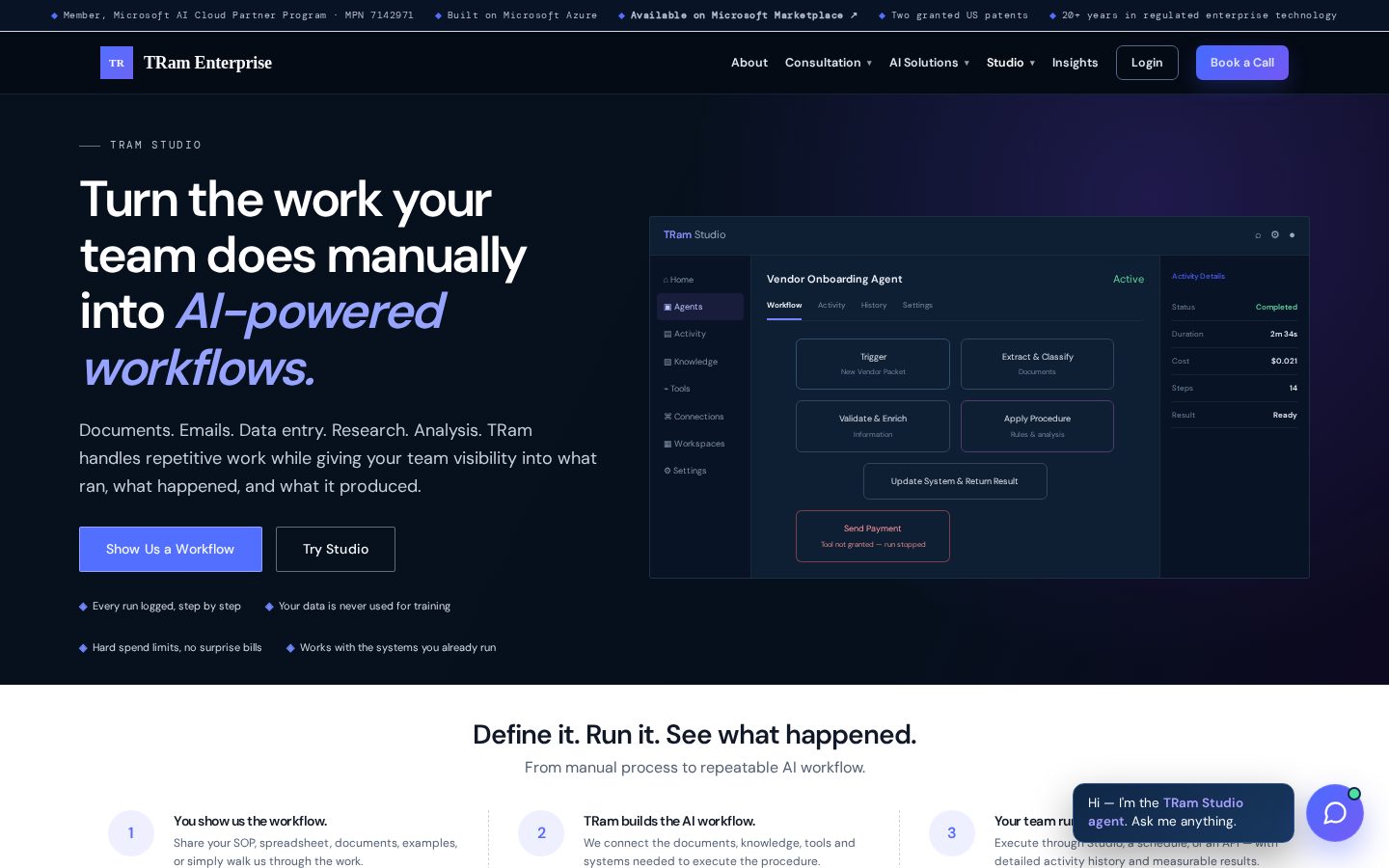Switch to Activity tab of Vendor Onboarding Agent
The width and height of the screenshot is (1389, 868).
click(831, 305)
